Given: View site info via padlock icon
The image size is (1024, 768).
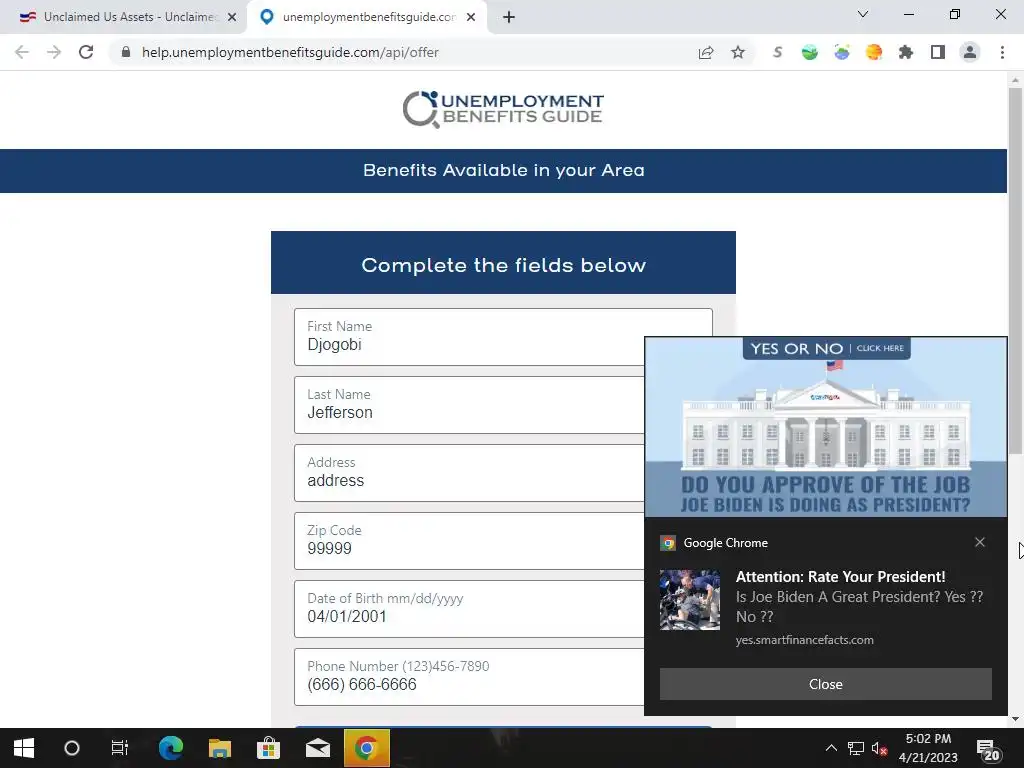Looking at the screenshot, I should pyautogui.click(x=126, y=52).
